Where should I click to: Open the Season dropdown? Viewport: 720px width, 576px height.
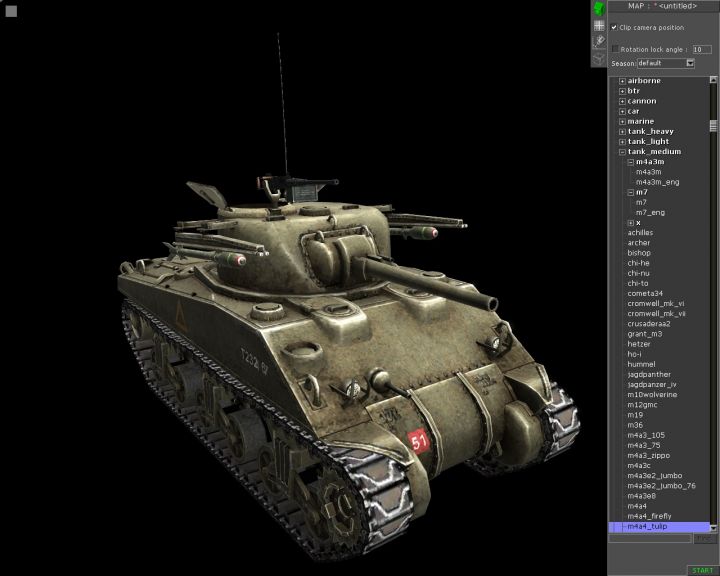pyautogui.click(x=689, y=63)
